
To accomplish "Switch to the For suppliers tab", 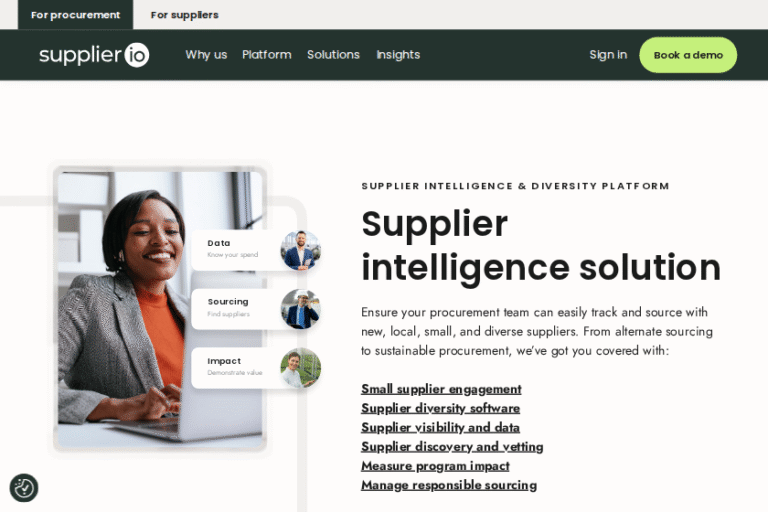I will pyautogui.click(x=185, y=15).
